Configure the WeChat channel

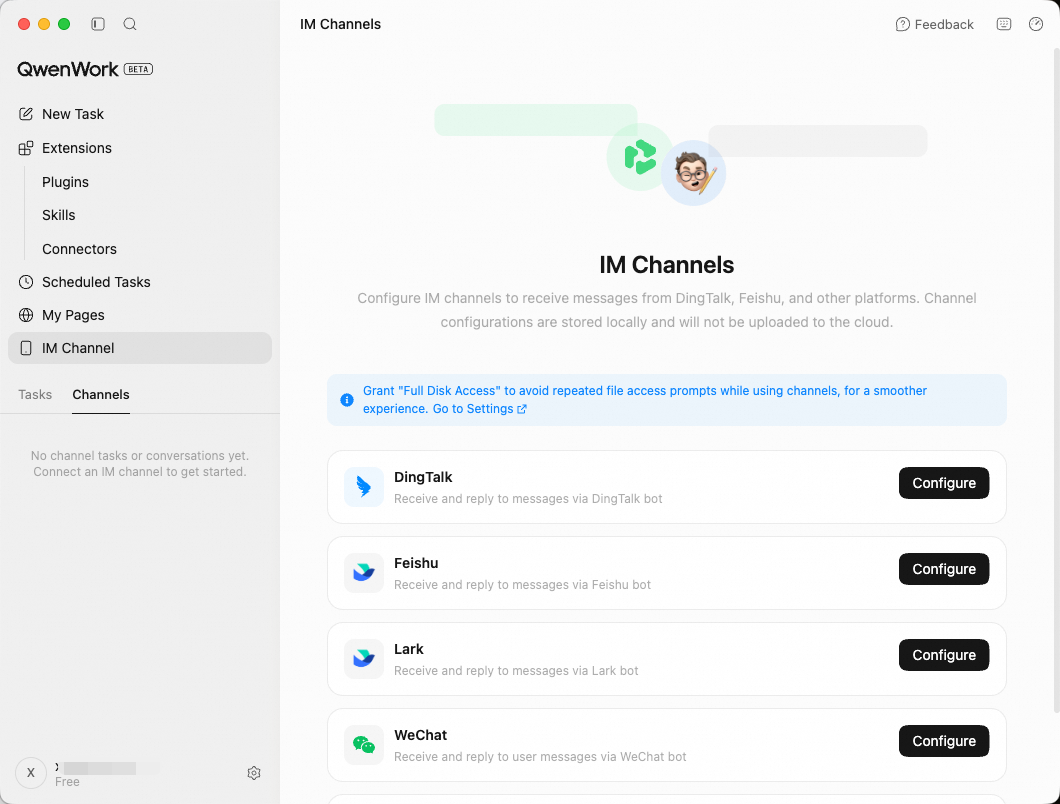tap(944, 740)
